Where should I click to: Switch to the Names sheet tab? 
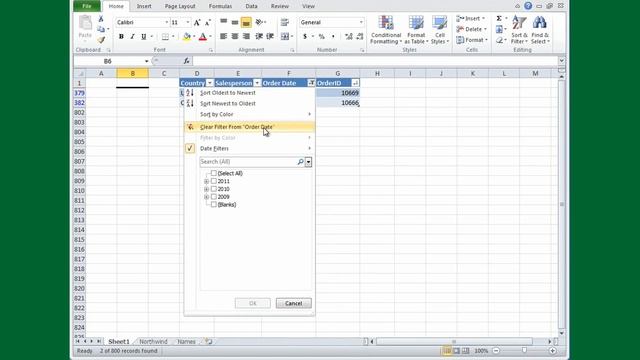click(x=187, y=342)
